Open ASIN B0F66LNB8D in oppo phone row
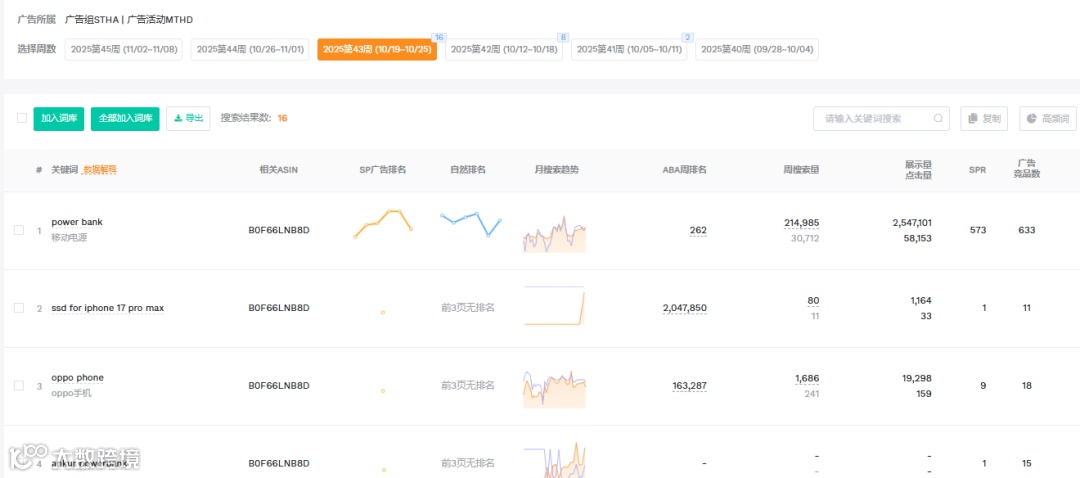Image resolution: width=1080 pixels, height=478 pixels. (x=279, y=386)
